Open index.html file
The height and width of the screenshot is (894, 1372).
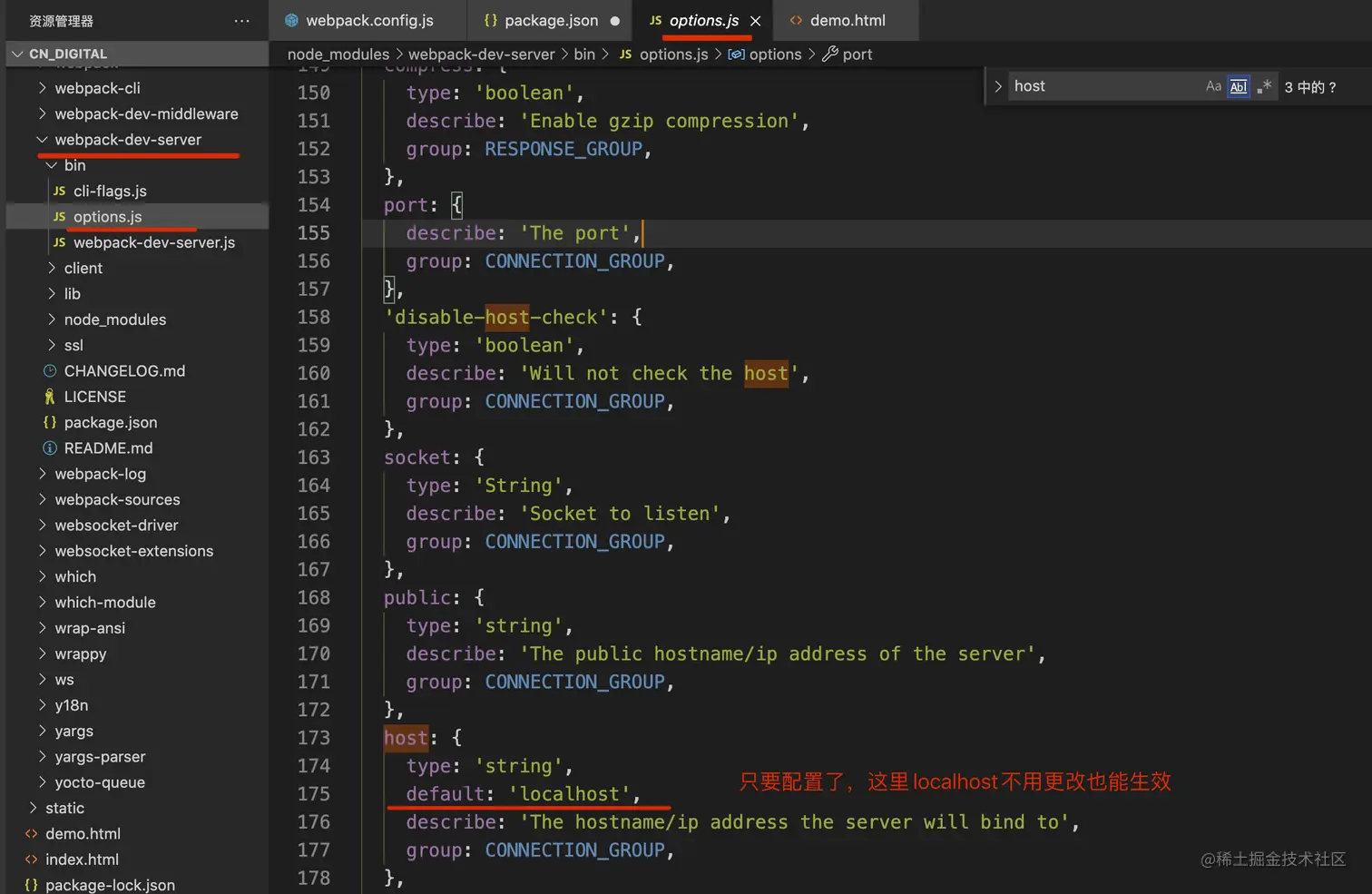coord(82,860)
